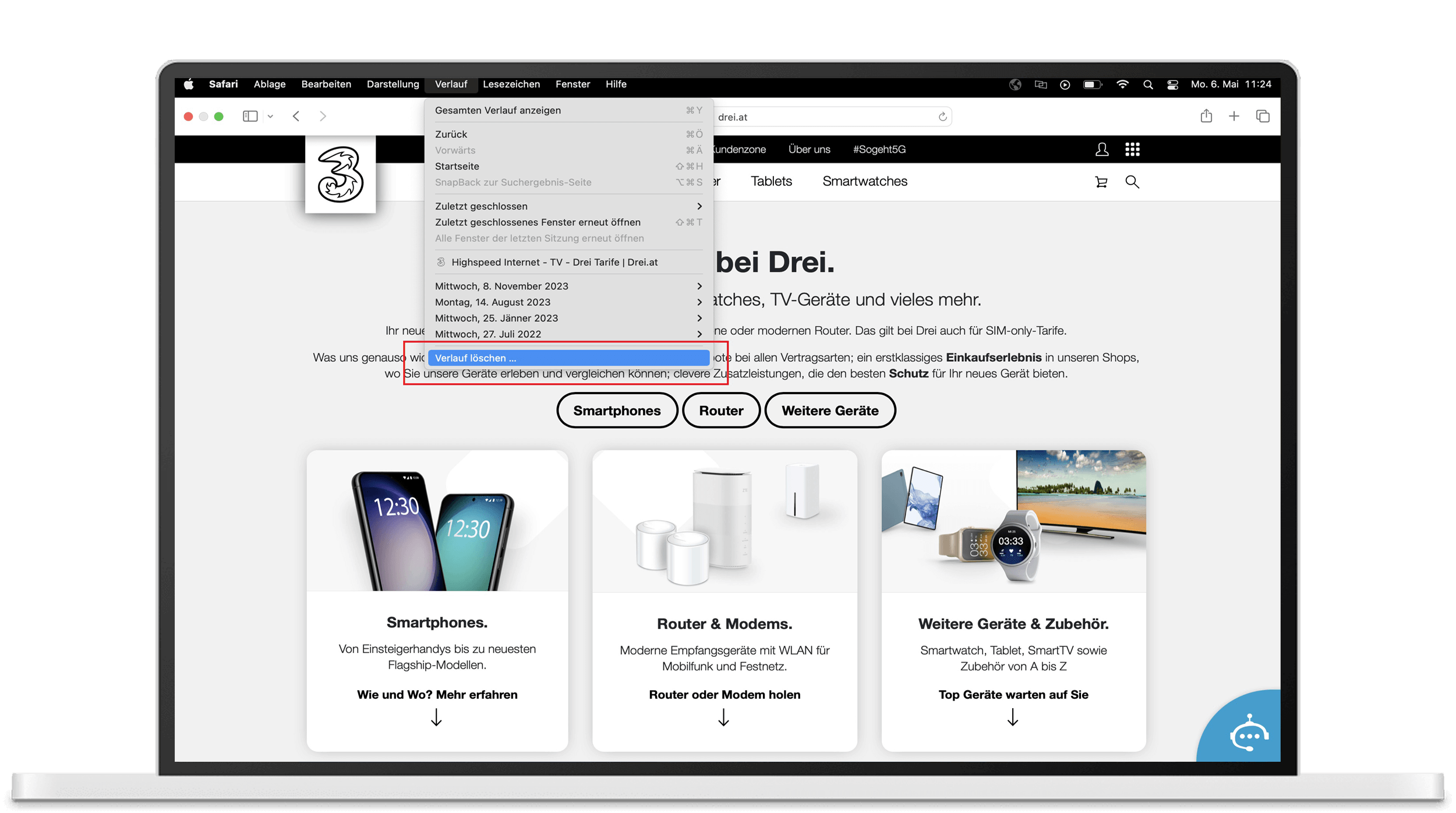Go forward with the toolbar arrow
This screenshot has width=1456, height=813.
click(323, 116)
